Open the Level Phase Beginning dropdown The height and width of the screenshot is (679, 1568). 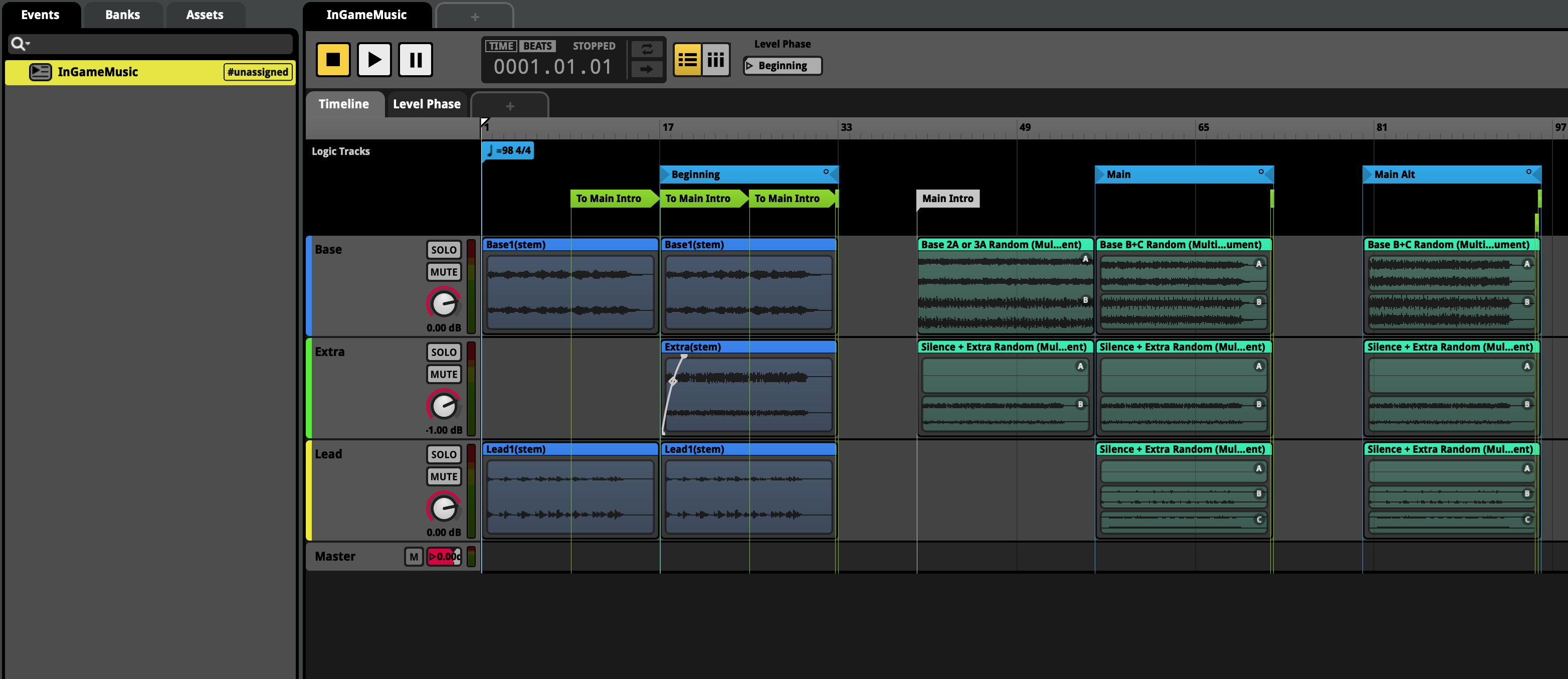click(782, 66)
